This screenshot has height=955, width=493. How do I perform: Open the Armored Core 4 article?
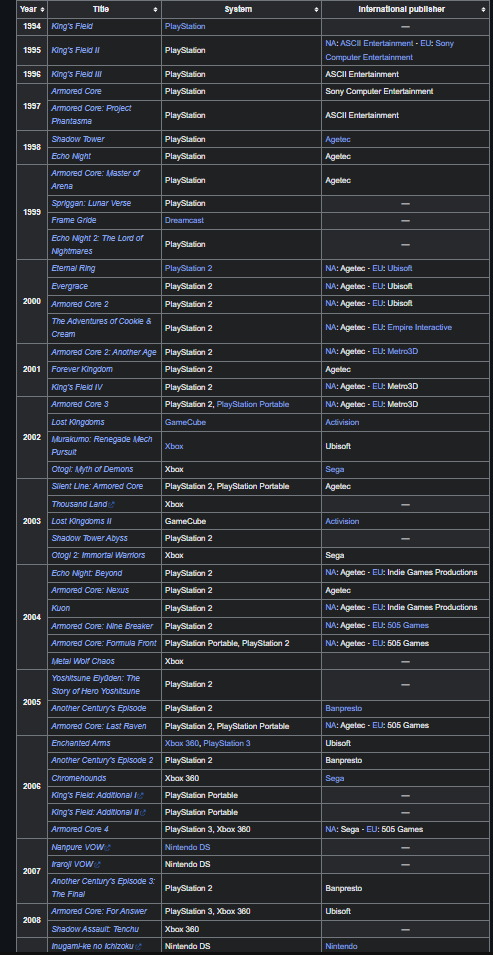(x=80, y=830)
